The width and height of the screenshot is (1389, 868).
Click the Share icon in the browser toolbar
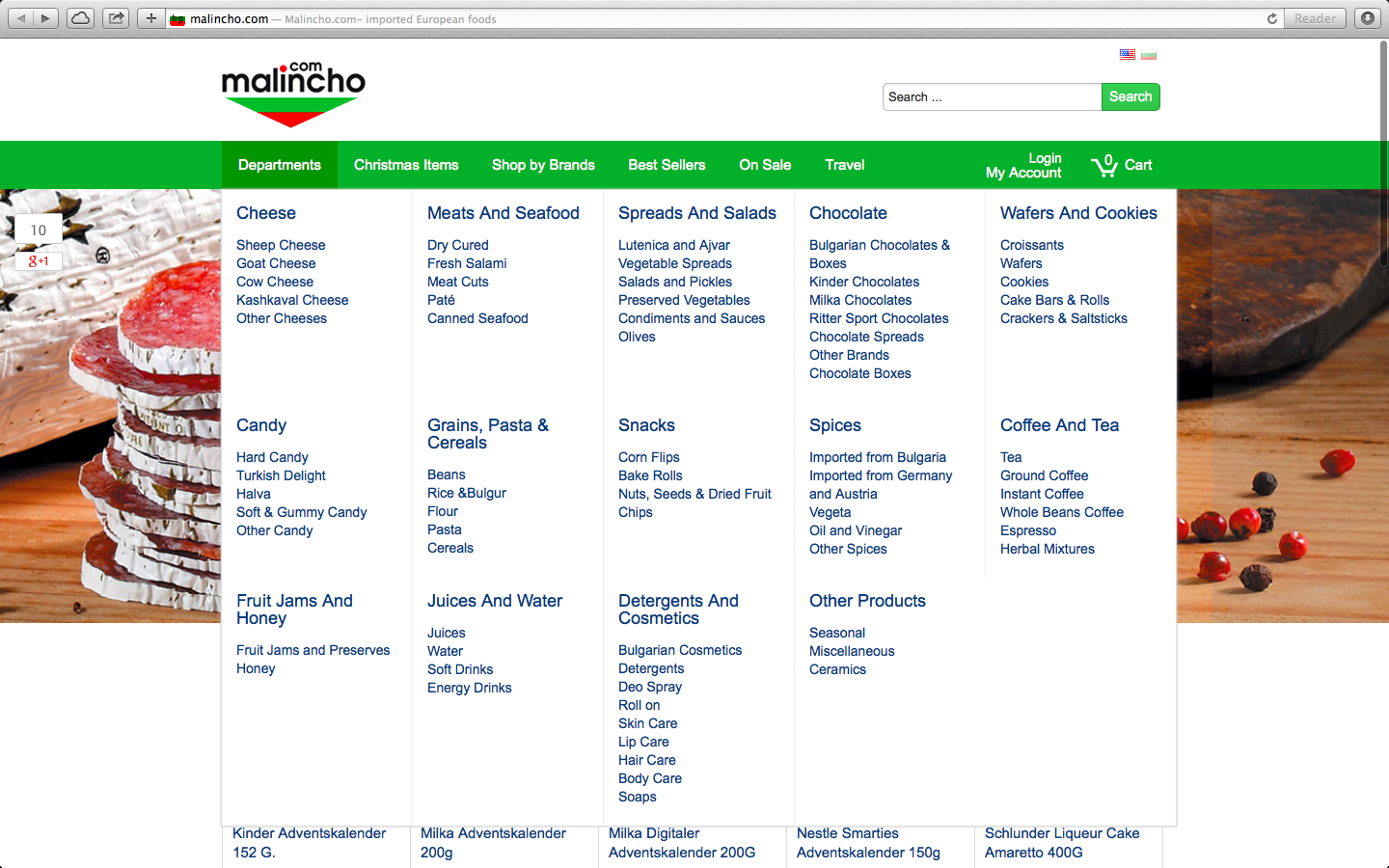tap(116, 18)
